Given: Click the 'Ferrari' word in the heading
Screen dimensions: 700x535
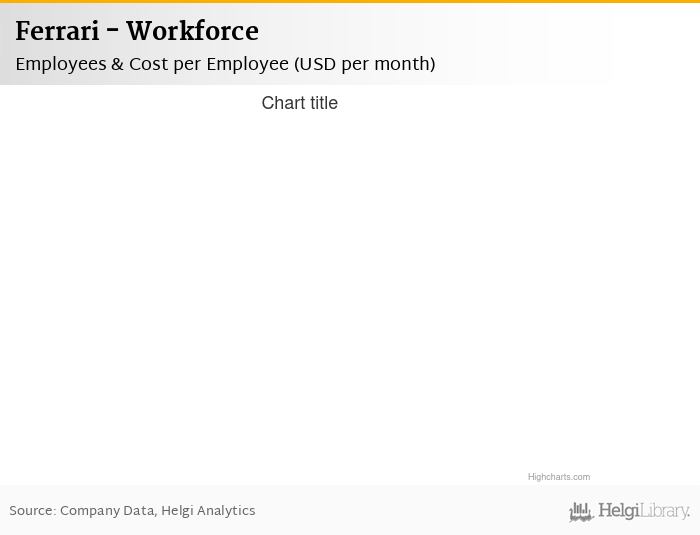Looking at the screenshot, I should click(57, 32).
